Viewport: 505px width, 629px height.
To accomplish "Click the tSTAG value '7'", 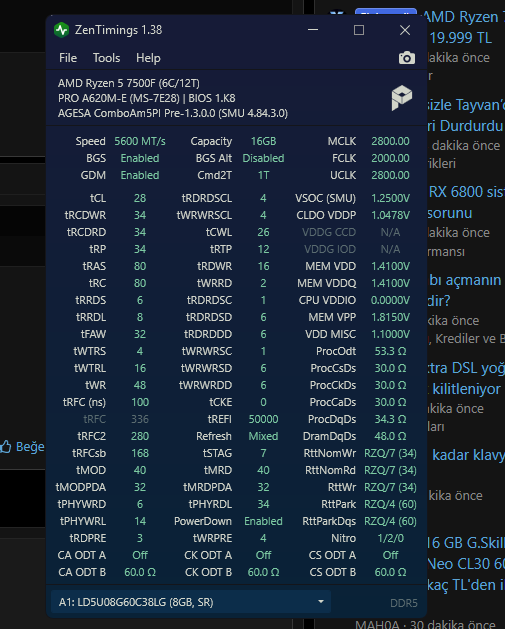I will tap(264, 453).
